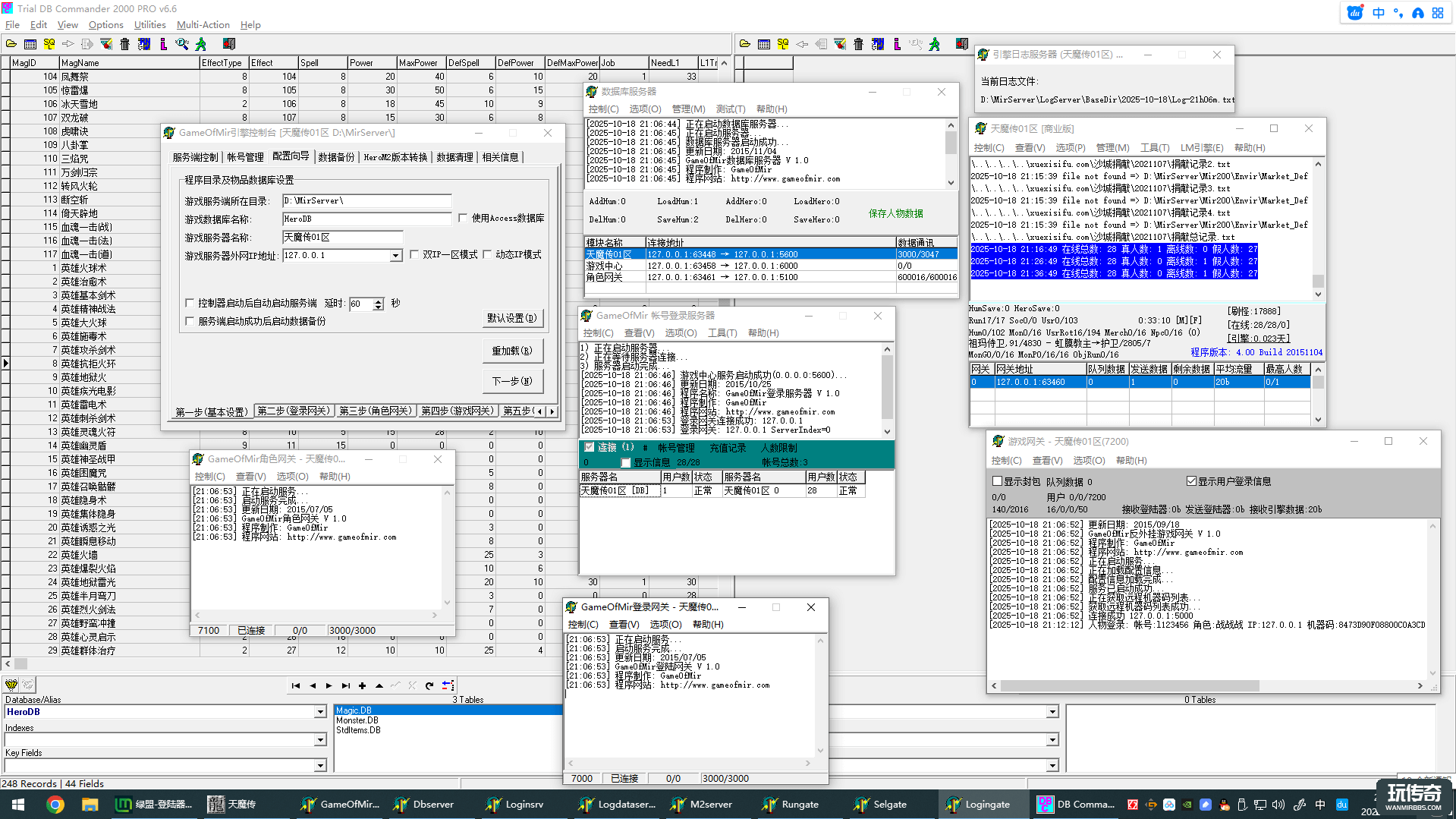Click the plus insert record navigator button
The height and width of the screenshot is (819, 1456).
pyautogui.click(x=363, y=685)
